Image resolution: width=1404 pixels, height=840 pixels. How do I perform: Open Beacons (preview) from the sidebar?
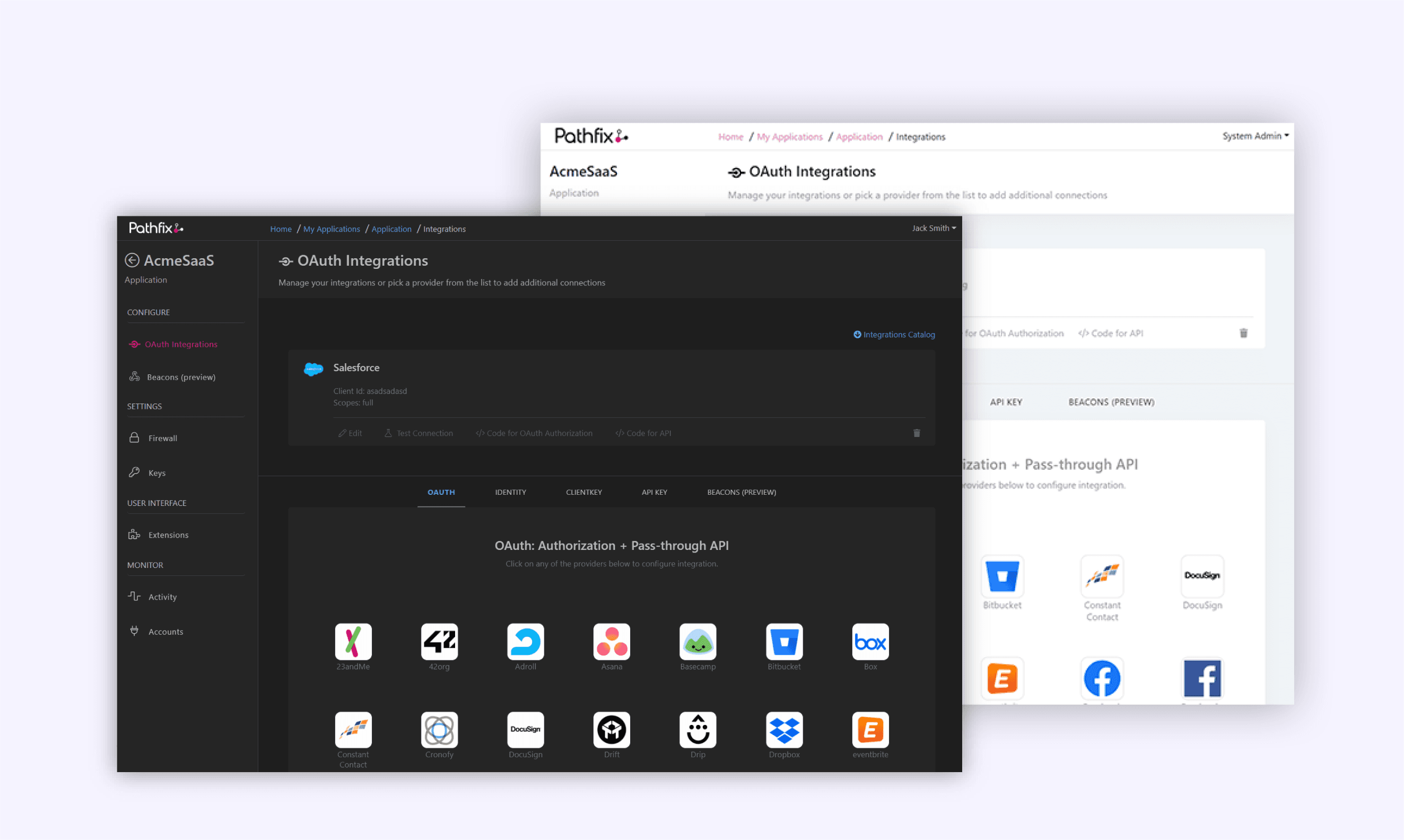180,377
